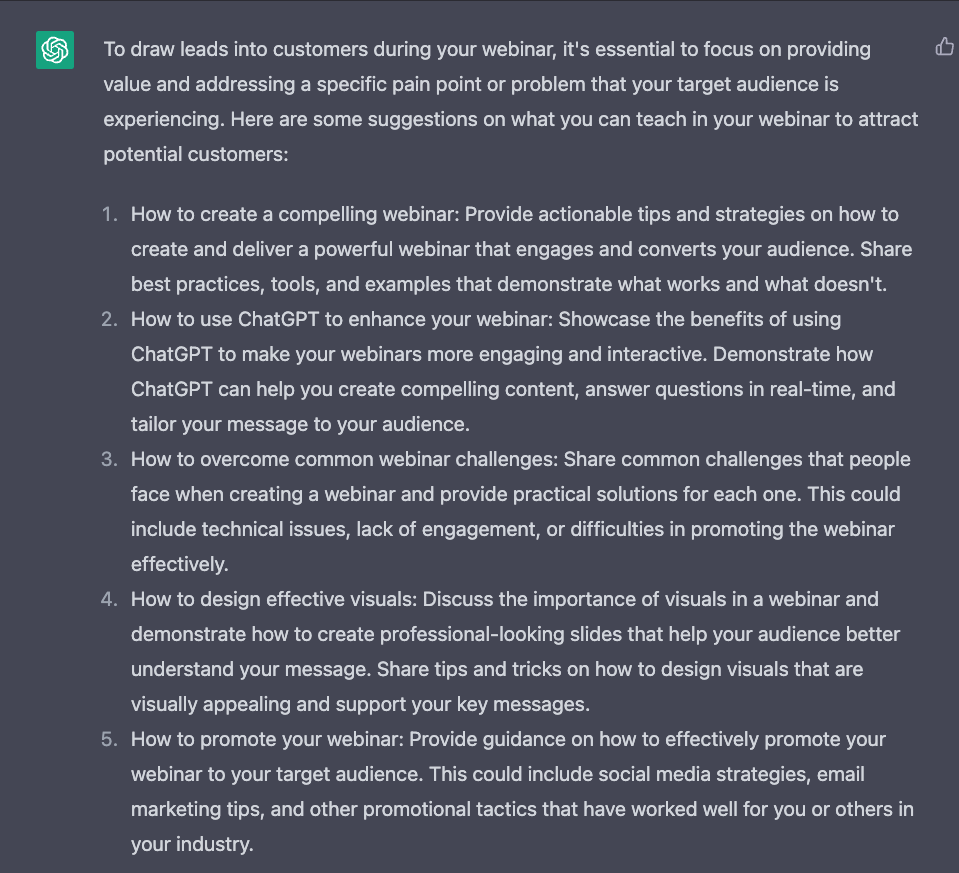Screen dimensions: 959x873
Task: Click "How to promote your webinar" heading
Action: point(267,739)
